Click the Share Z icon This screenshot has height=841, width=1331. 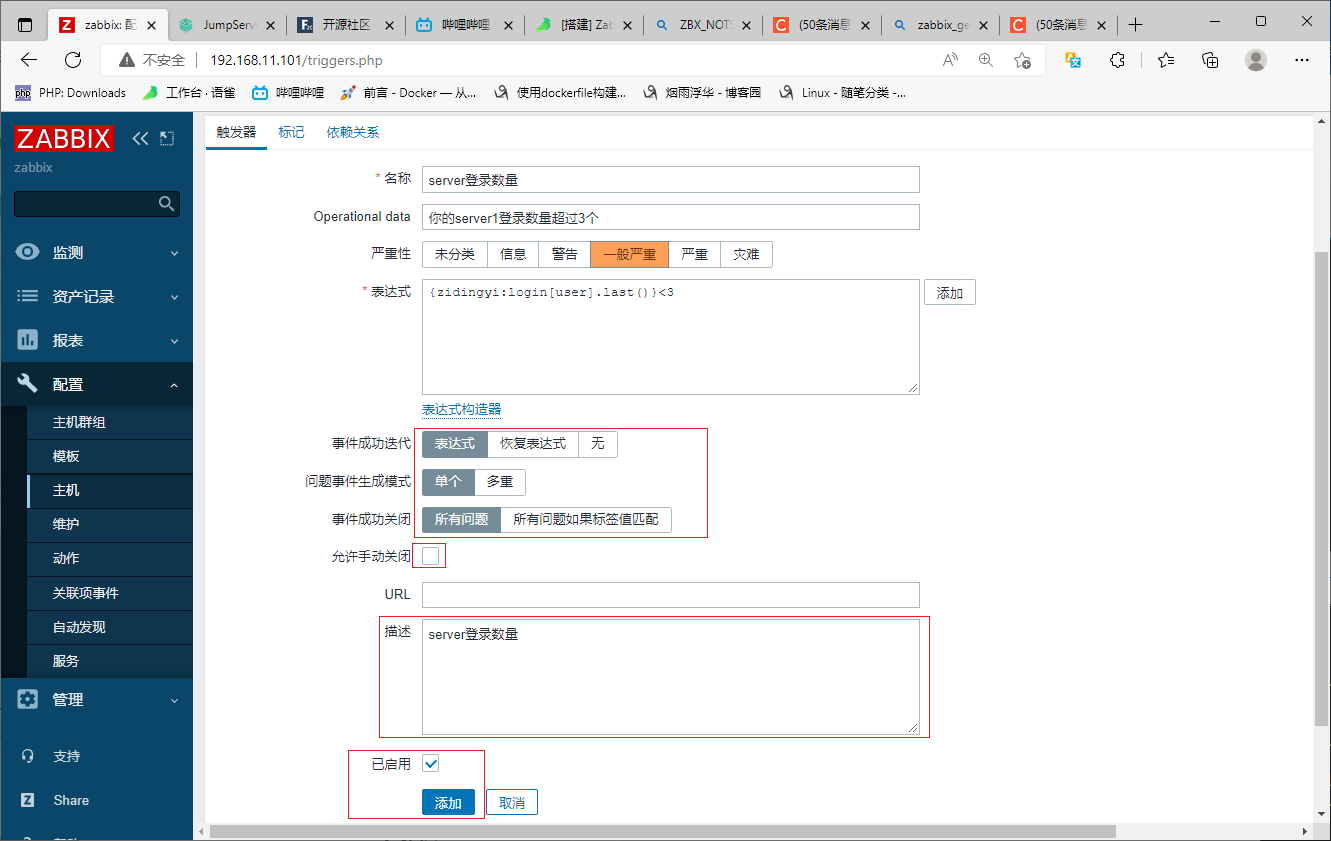pos(28,800)
